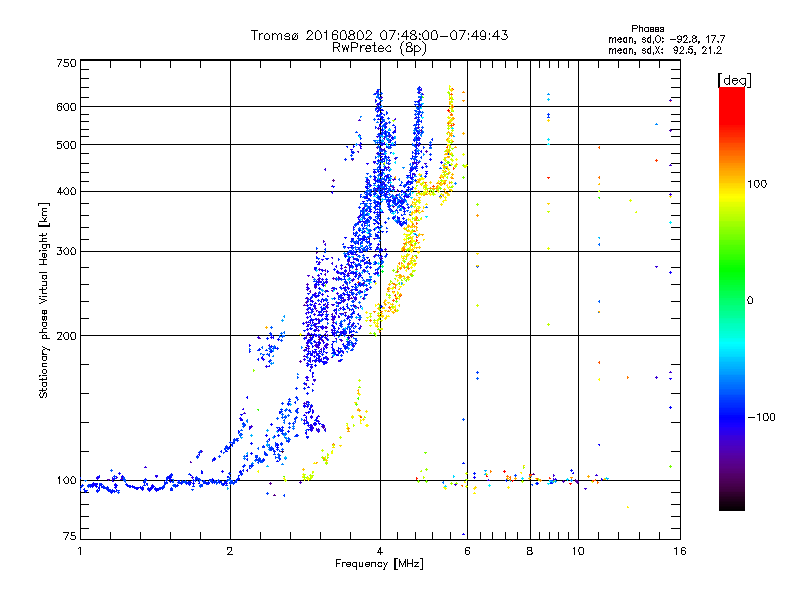Click the '[deg]' colorbar unit label
800x600 pixels.
(x=734, y=80)
